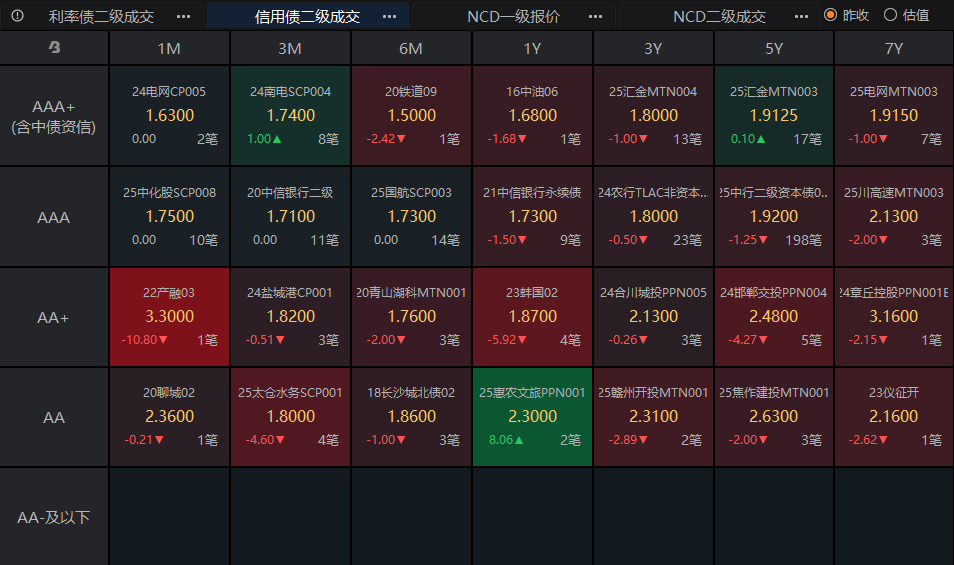Open the 25国航SCP003 bond cell
The image size is (954, 565).
pyautogui.click(x=411, y=217)
